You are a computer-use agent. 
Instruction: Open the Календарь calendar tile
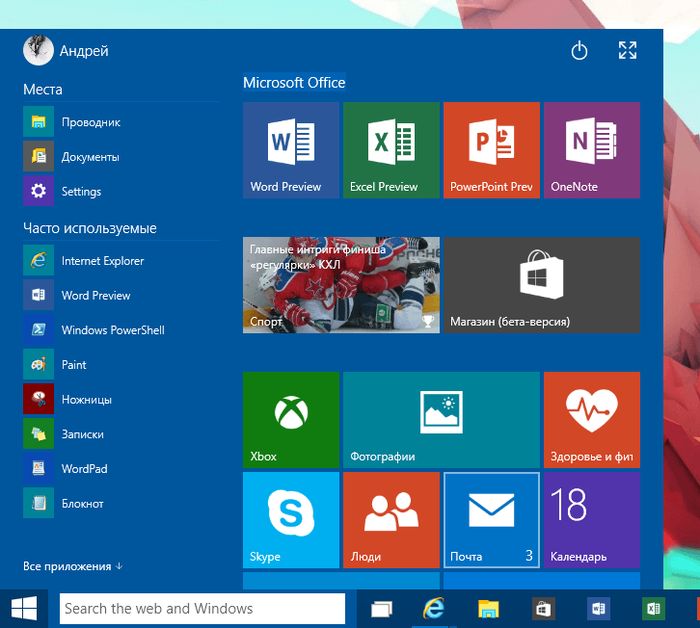point(592,520)
